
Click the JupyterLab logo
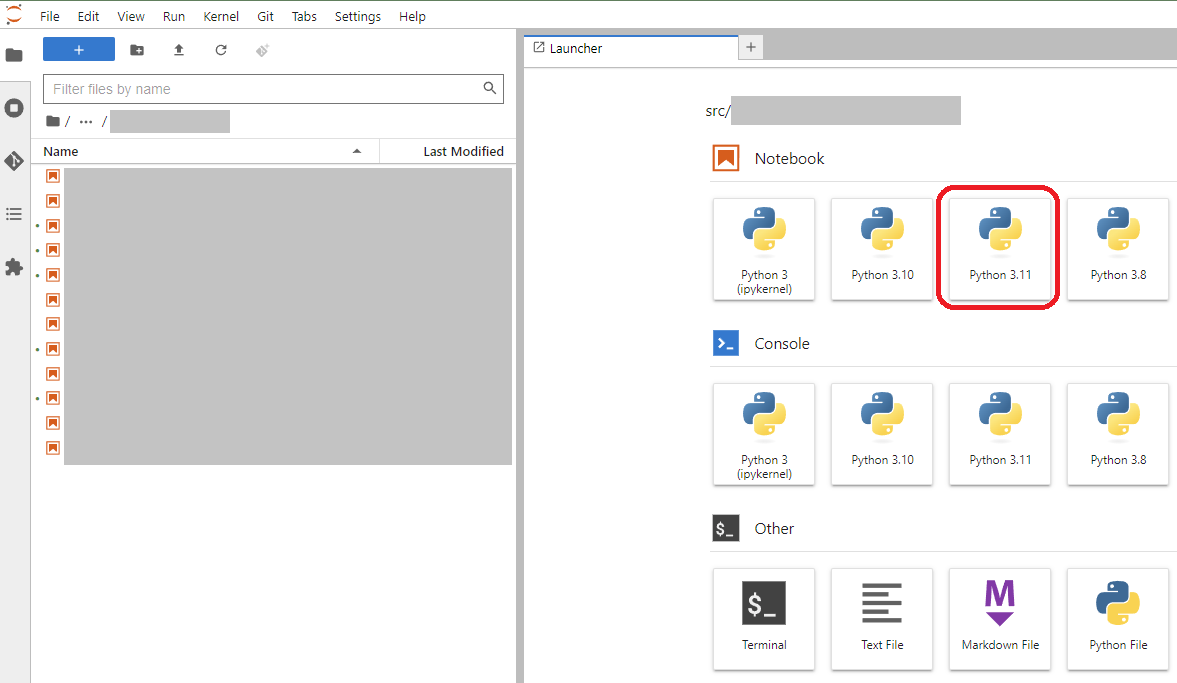coord(14,14)
